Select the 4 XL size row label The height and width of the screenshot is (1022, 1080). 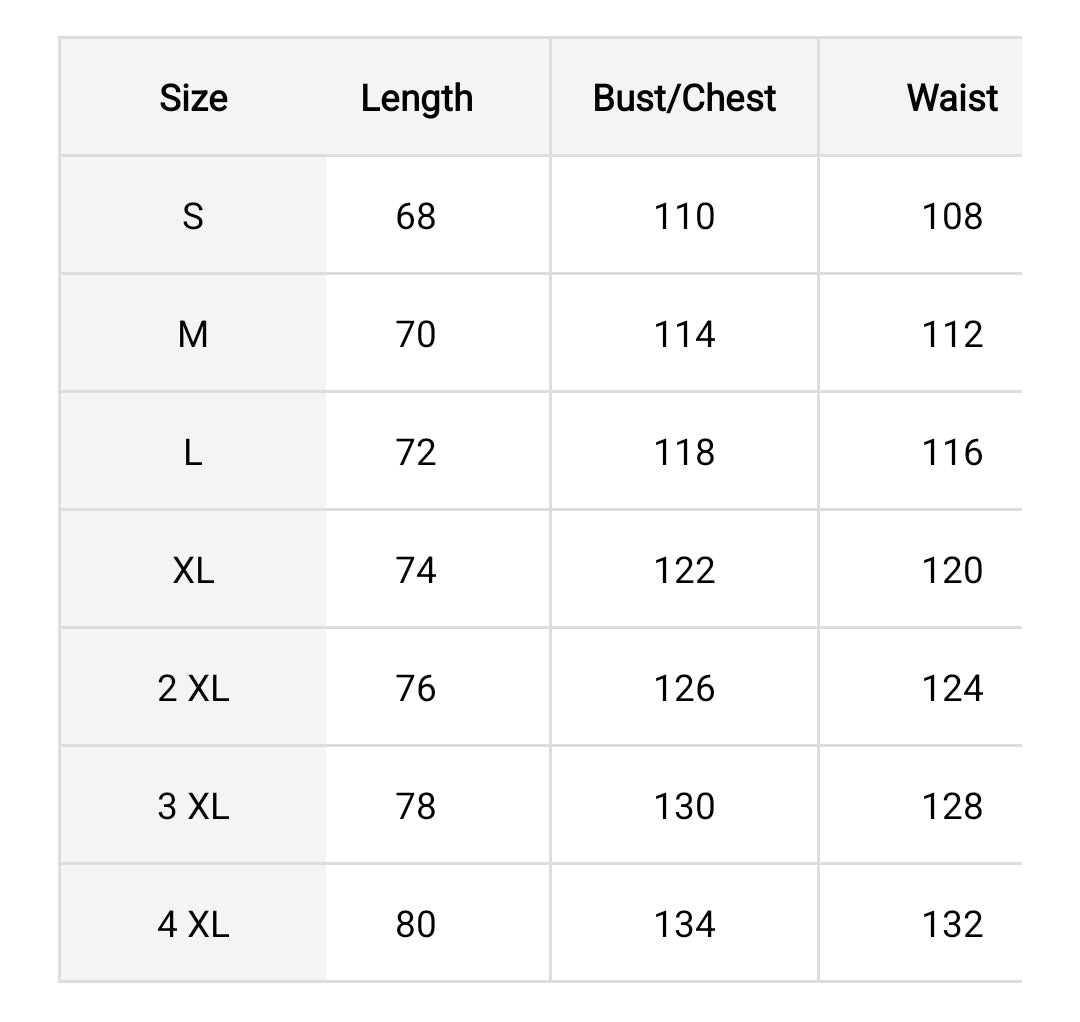pos(193,924)
